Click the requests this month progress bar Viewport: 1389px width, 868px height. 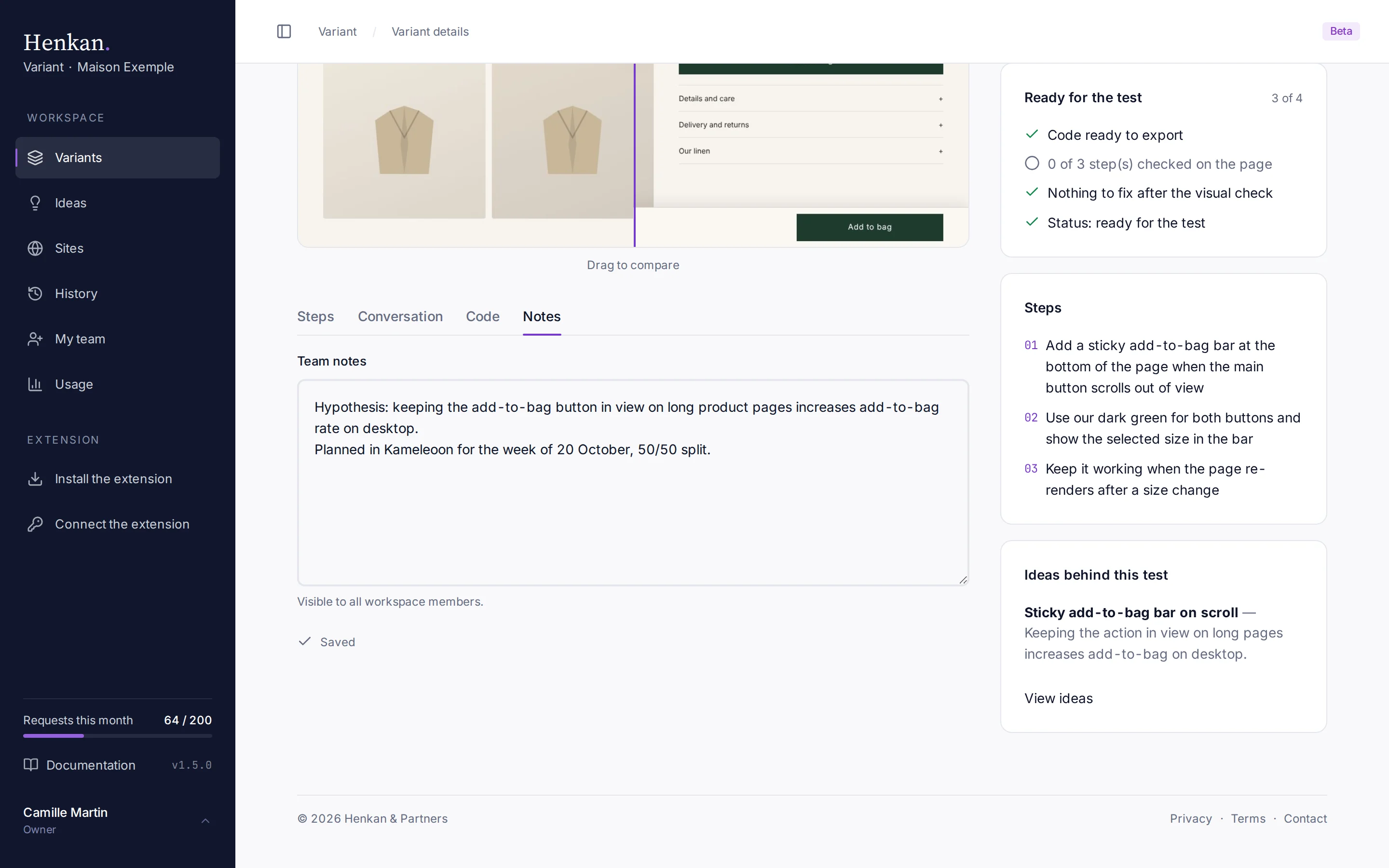point(118,735)
